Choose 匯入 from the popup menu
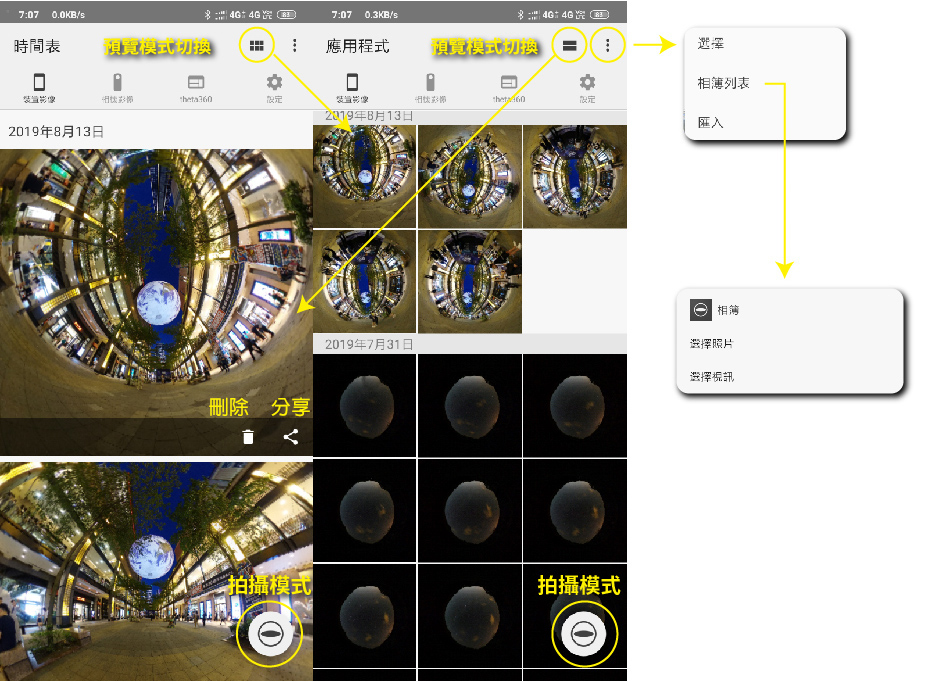This screenshot has height=682, width=950. [x=711, y=122]
